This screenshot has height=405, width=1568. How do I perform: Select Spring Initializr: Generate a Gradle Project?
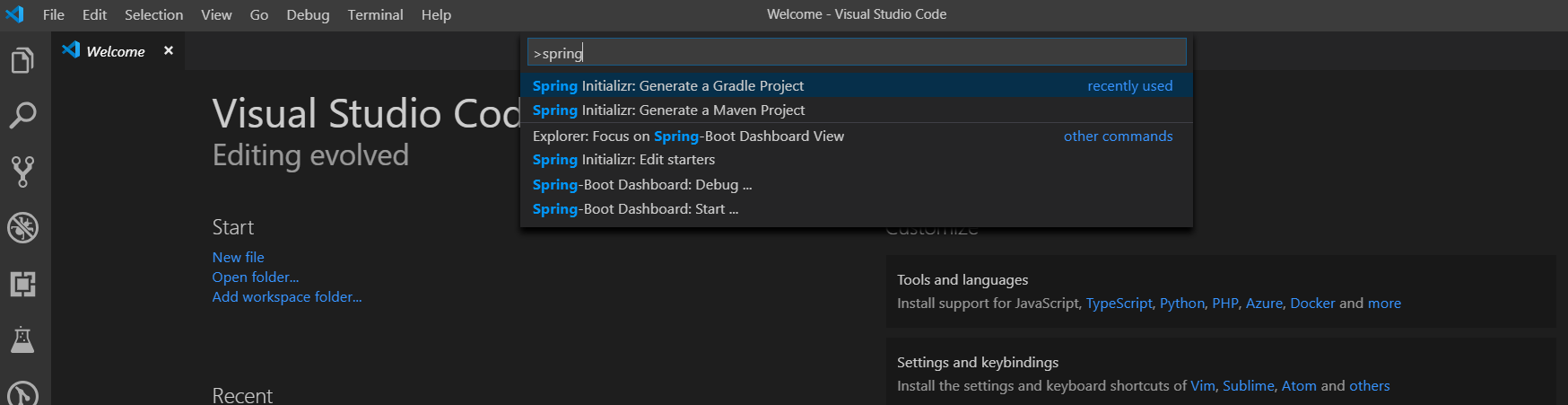tap(668, 85)
